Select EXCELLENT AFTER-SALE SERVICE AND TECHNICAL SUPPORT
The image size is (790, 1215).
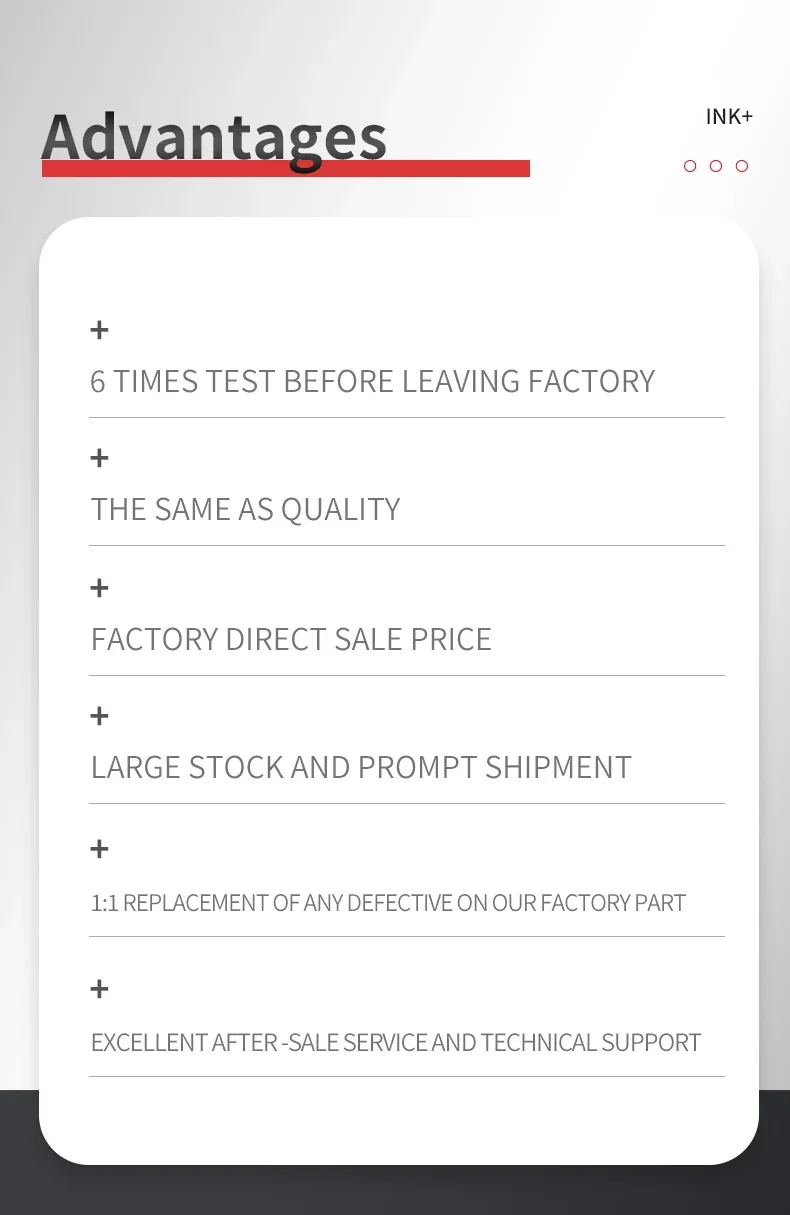coord(396,1042)
